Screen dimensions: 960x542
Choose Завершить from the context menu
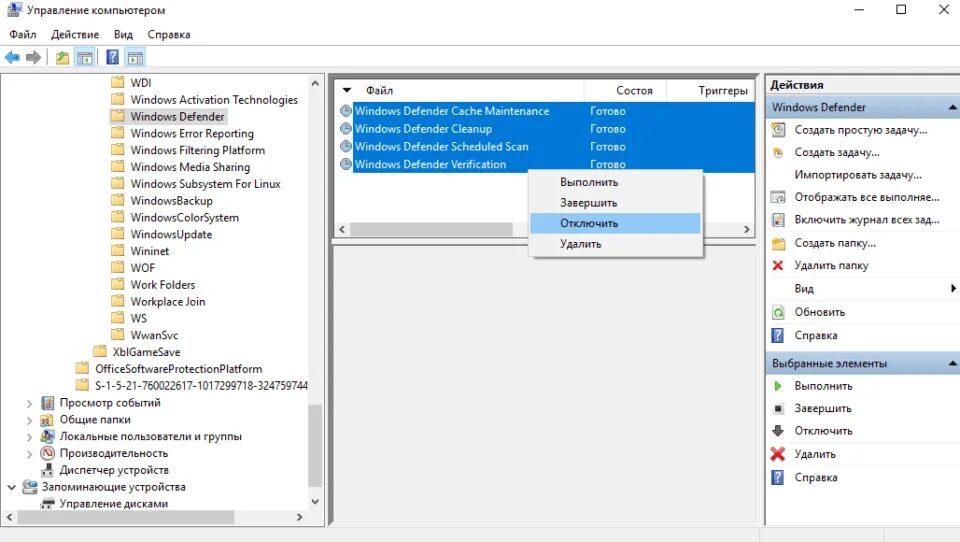[x=615, y=203]
